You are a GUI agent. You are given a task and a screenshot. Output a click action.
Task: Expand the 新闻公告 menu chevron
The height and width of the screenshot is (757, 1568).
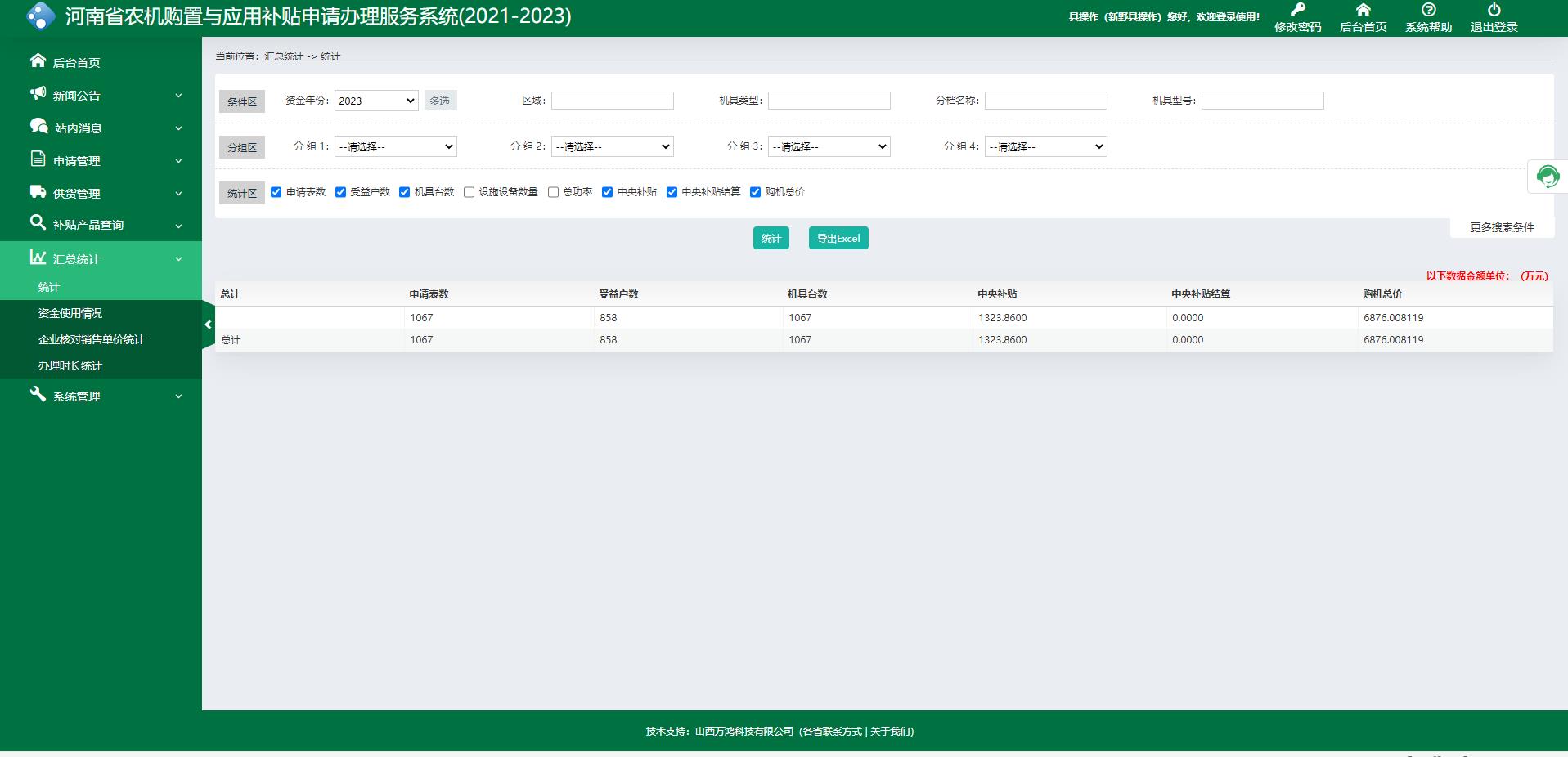click(x=178, y=96)
